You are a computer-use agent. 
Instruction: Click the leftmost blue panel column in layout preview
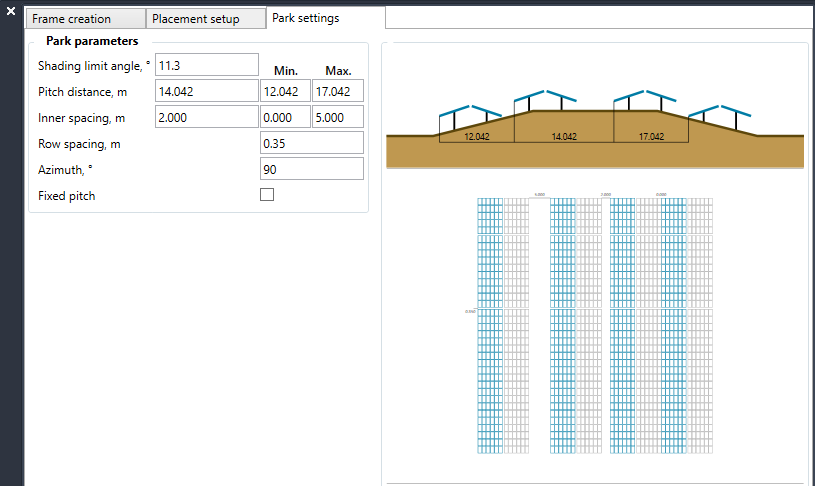click(489, 325)
